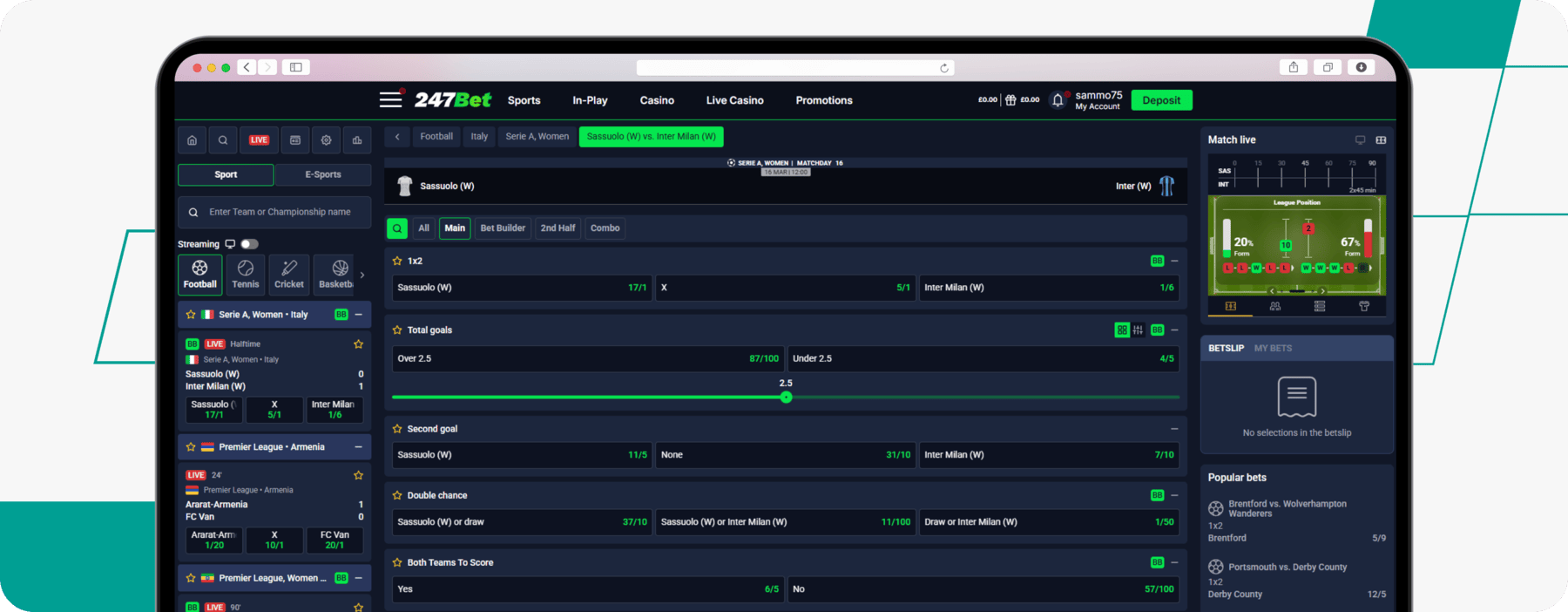
Task: Favorite the Both Teams To Score star
Action: point(397,562)
